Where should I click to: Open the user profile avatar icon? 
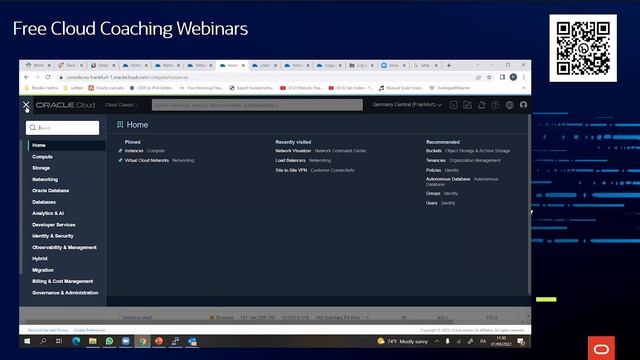pos(523,105)
